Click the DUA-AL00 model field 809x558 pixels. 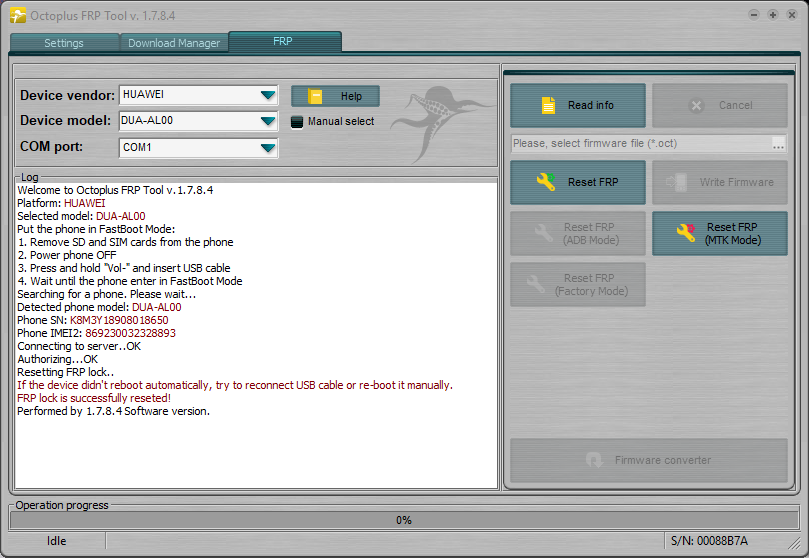[198, 121]
